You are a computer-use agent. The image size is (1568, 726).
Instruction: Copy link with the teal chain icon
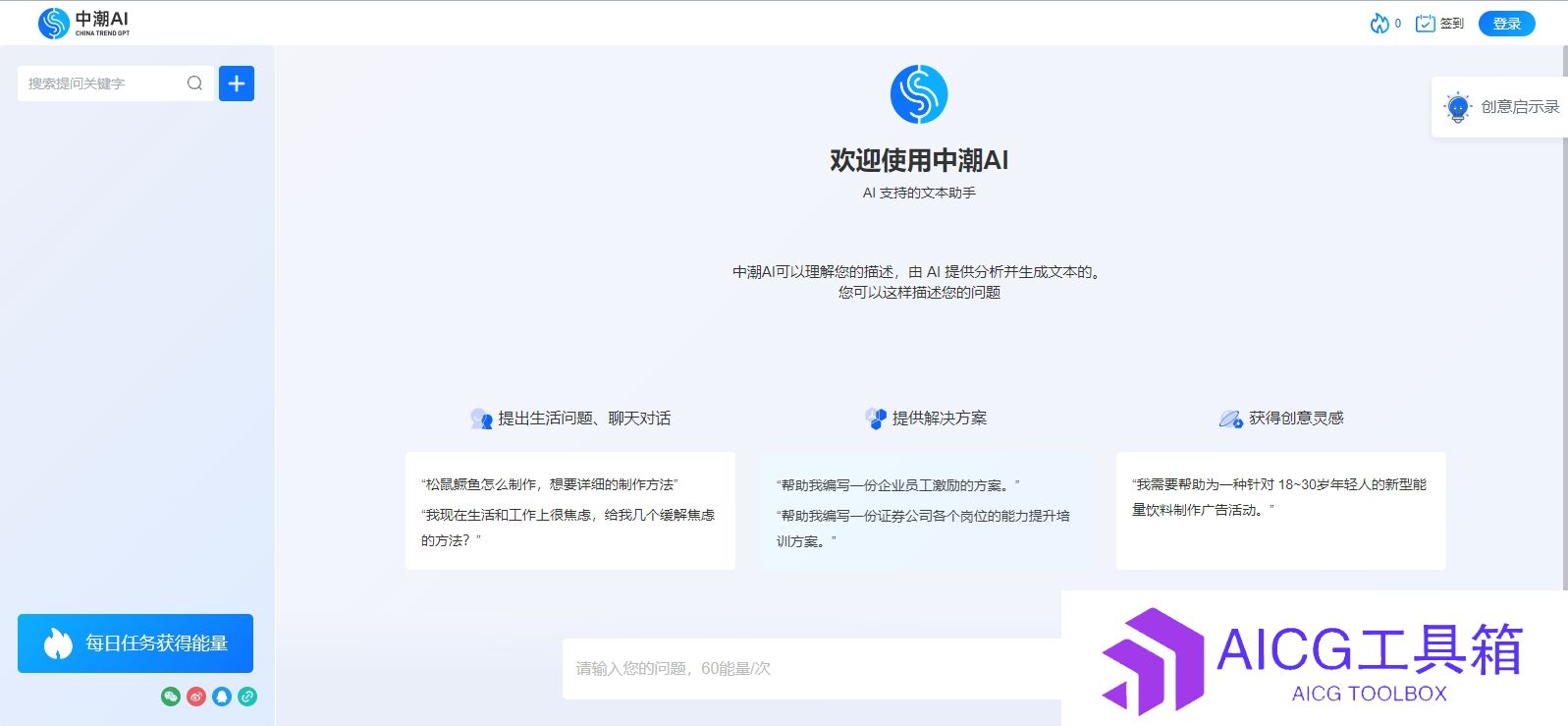247,697
